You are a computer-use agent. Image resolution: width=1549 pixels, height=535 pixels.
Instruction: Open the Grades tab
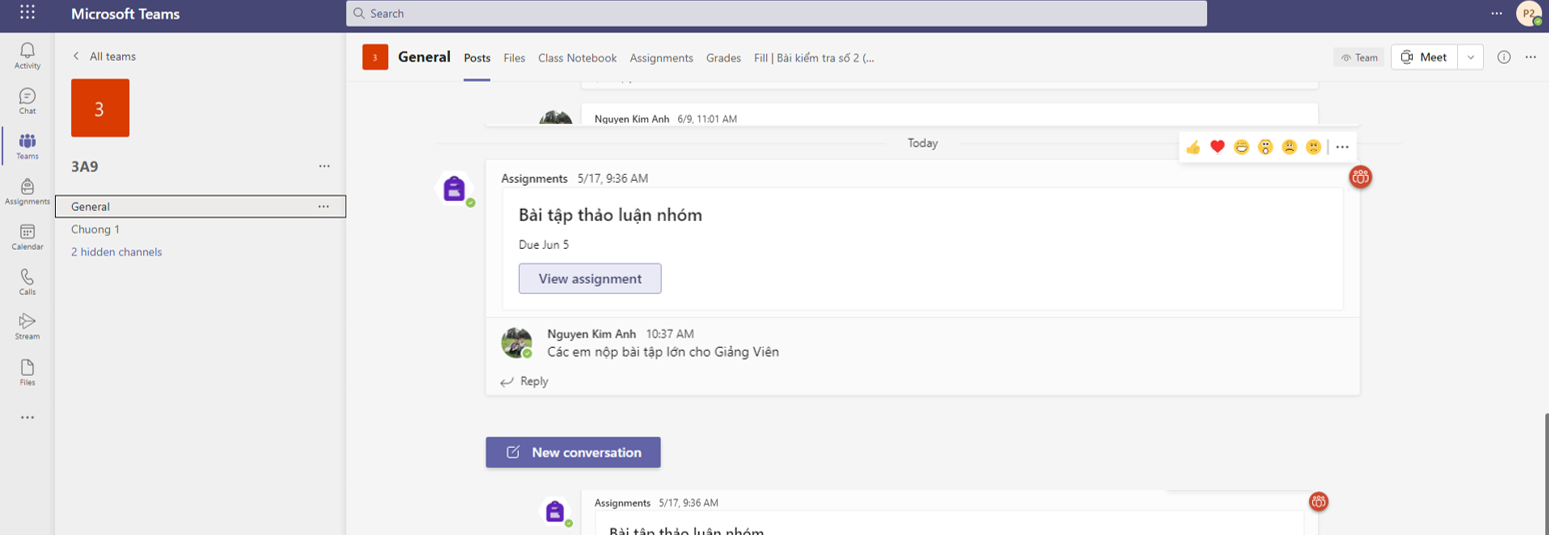tap(723, 58)
